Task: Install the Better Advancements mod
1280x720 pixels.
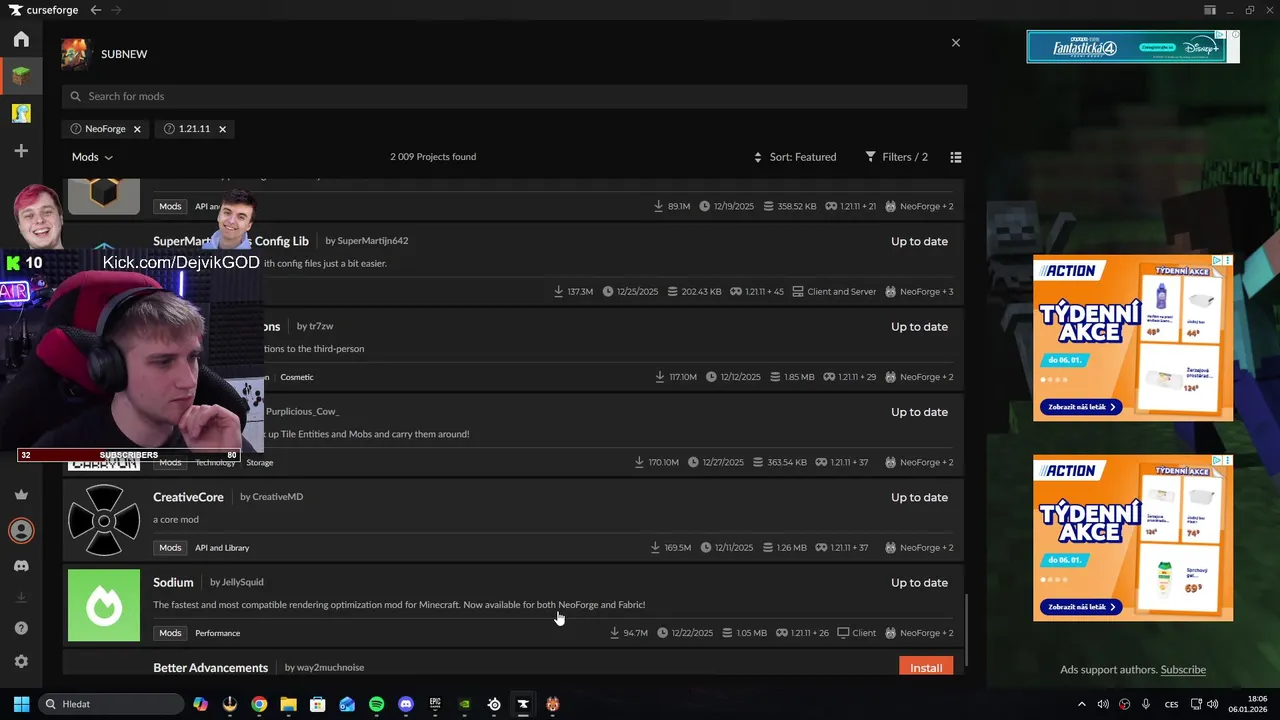Action: [926, 667]
